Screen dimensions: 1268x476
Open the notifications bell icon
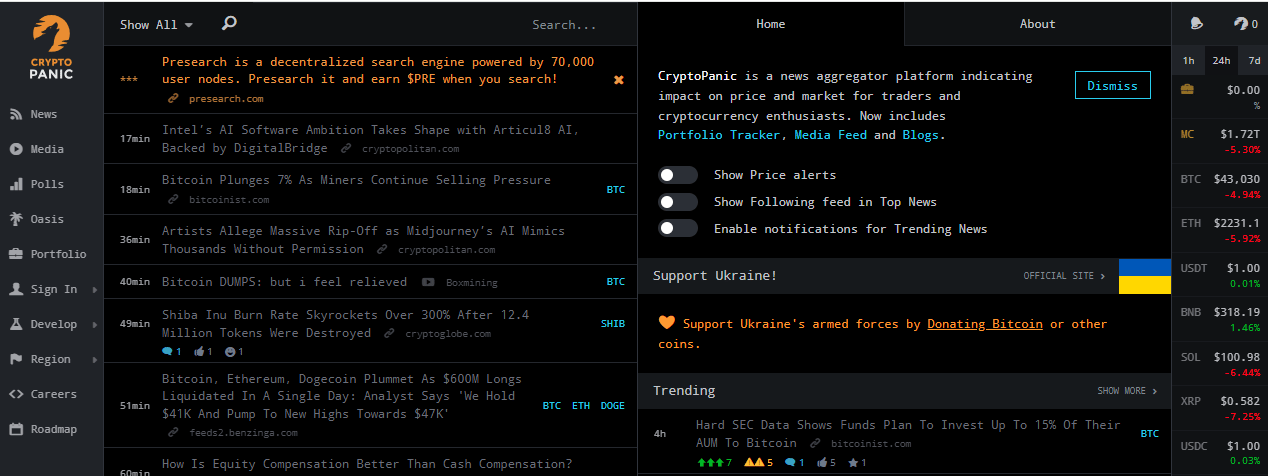tap(1196, 24)
